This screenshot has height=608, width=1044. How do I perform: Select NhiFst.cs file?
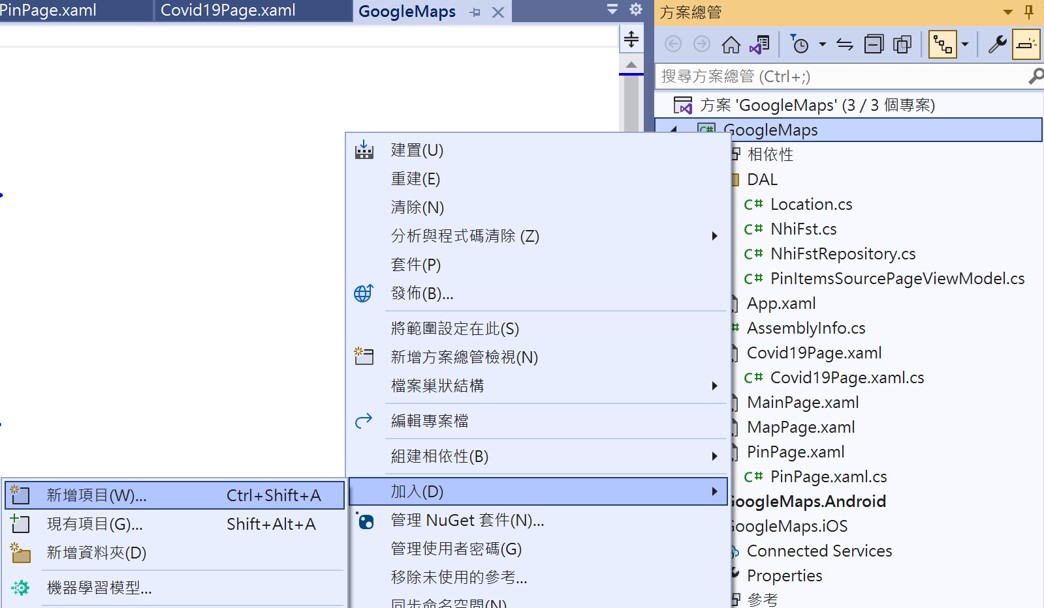803,229
